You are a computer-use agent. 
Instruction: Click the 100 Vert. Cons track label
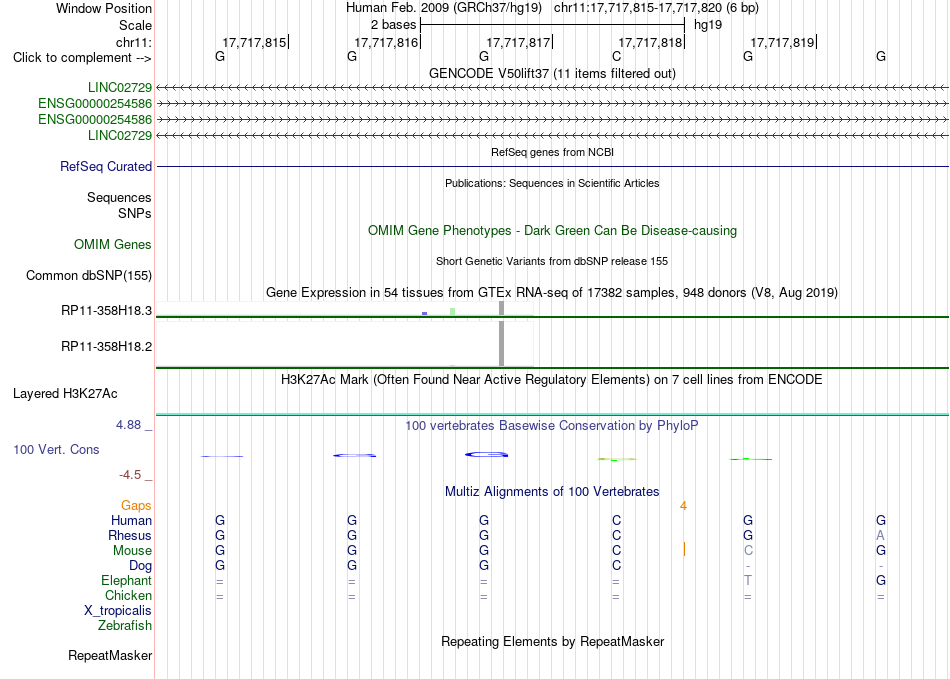coord(56,449)
